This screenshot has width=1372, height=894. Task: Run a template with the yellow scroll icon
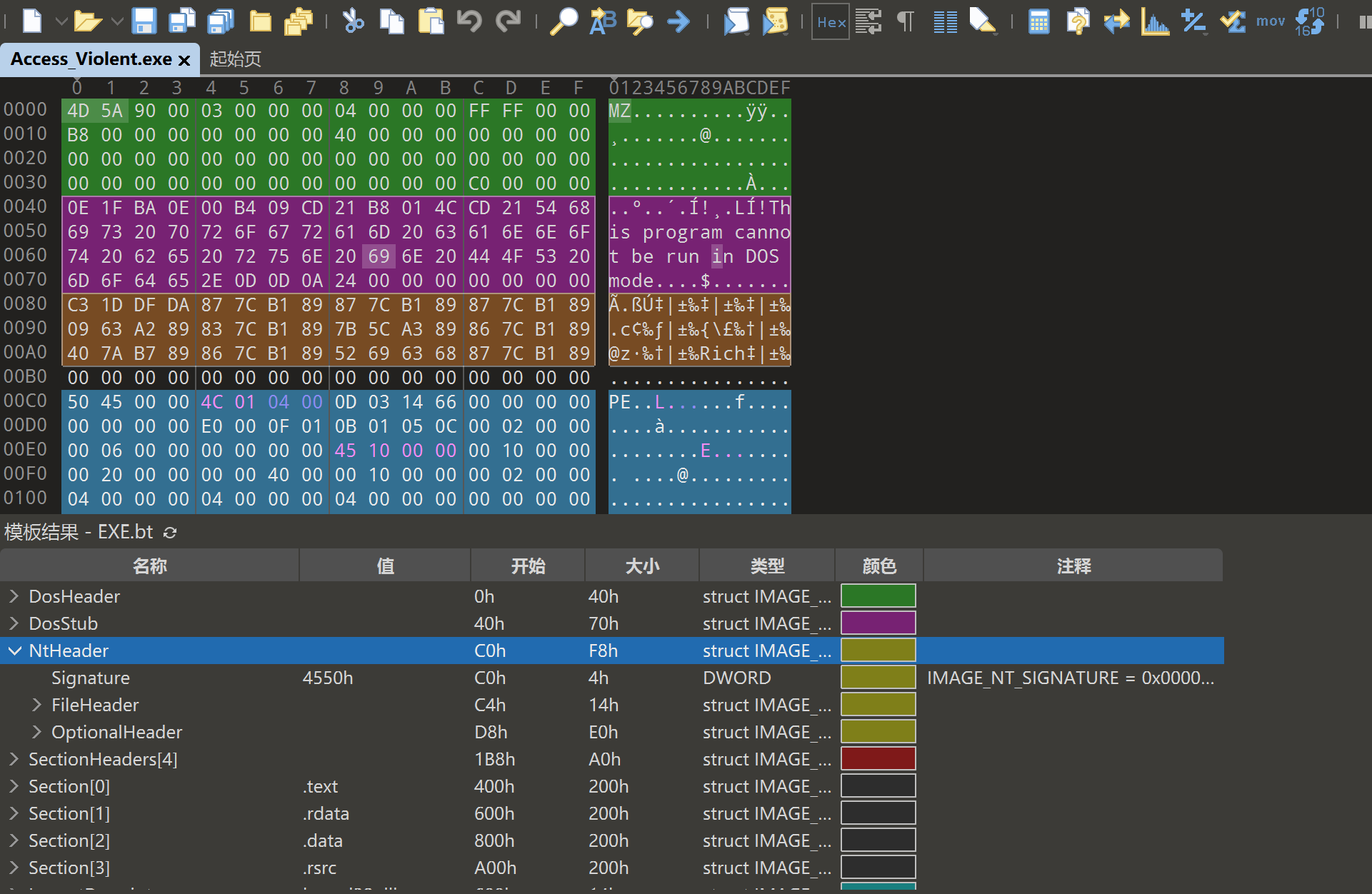tap(775, 21)
